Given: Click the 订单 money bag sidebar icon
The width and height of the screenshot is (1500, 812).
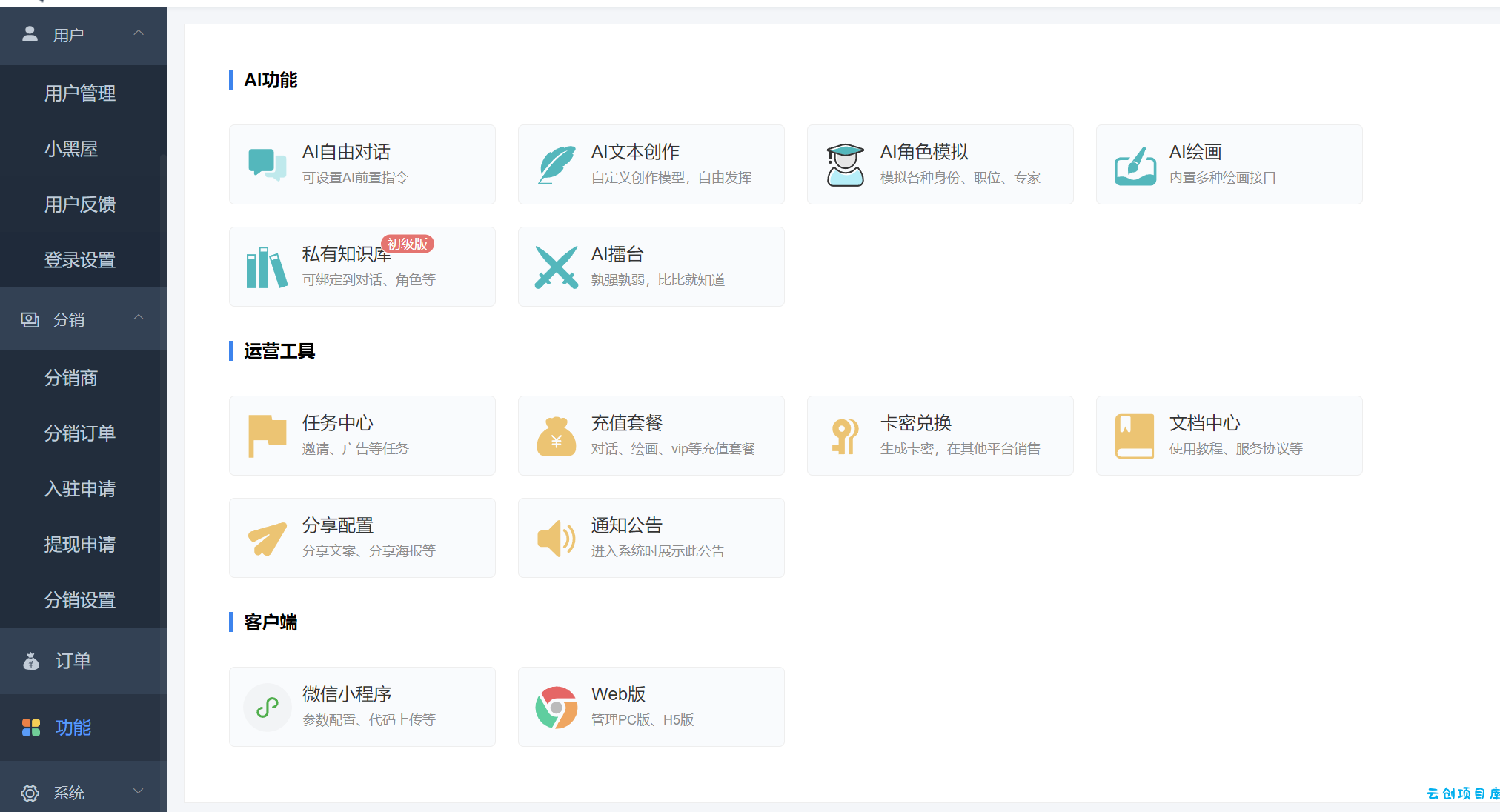Looking at the screenshot, I should pyautogui.click(x=31, y=661).
